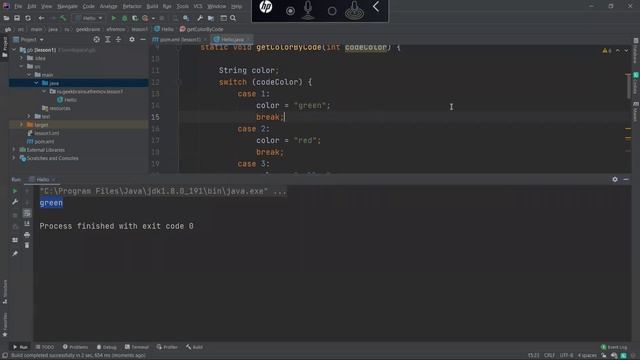Collapse the java folder node
Viewport: 640px width, 360px height.
(36, 83)
